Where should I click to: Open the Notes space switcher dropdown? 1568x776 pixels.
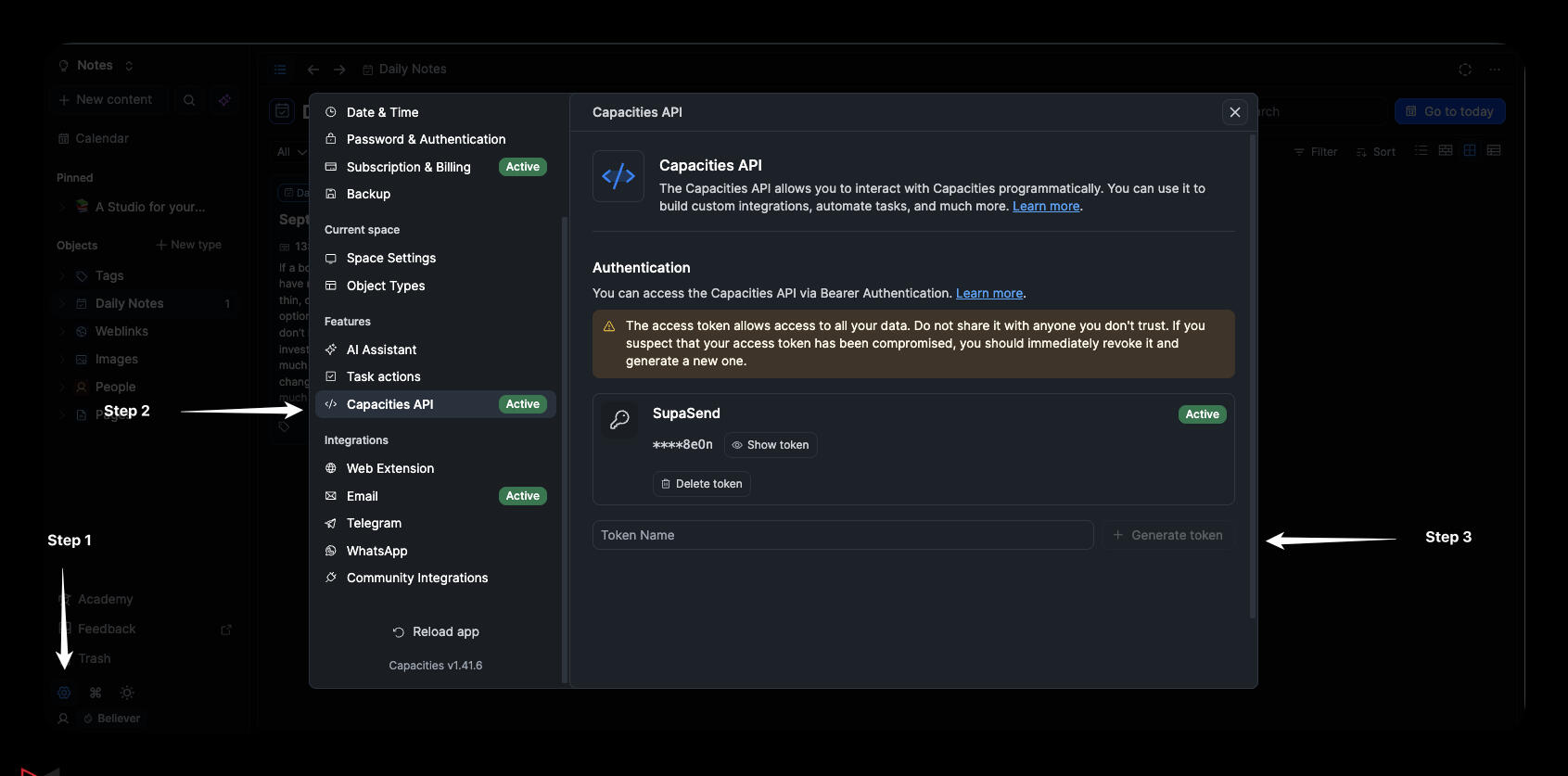click(96, 66)
